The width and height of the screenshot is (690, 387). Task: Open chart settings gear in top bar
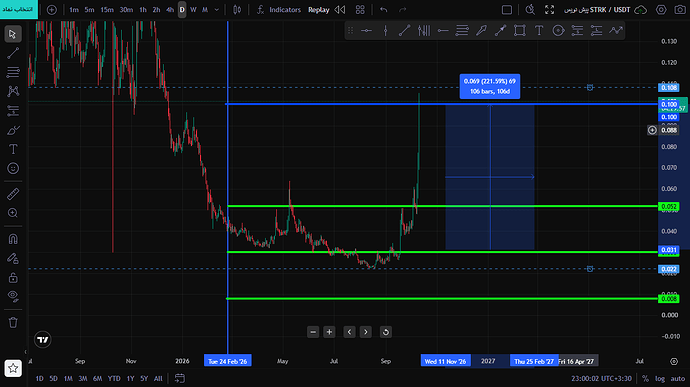click(661, 10)
